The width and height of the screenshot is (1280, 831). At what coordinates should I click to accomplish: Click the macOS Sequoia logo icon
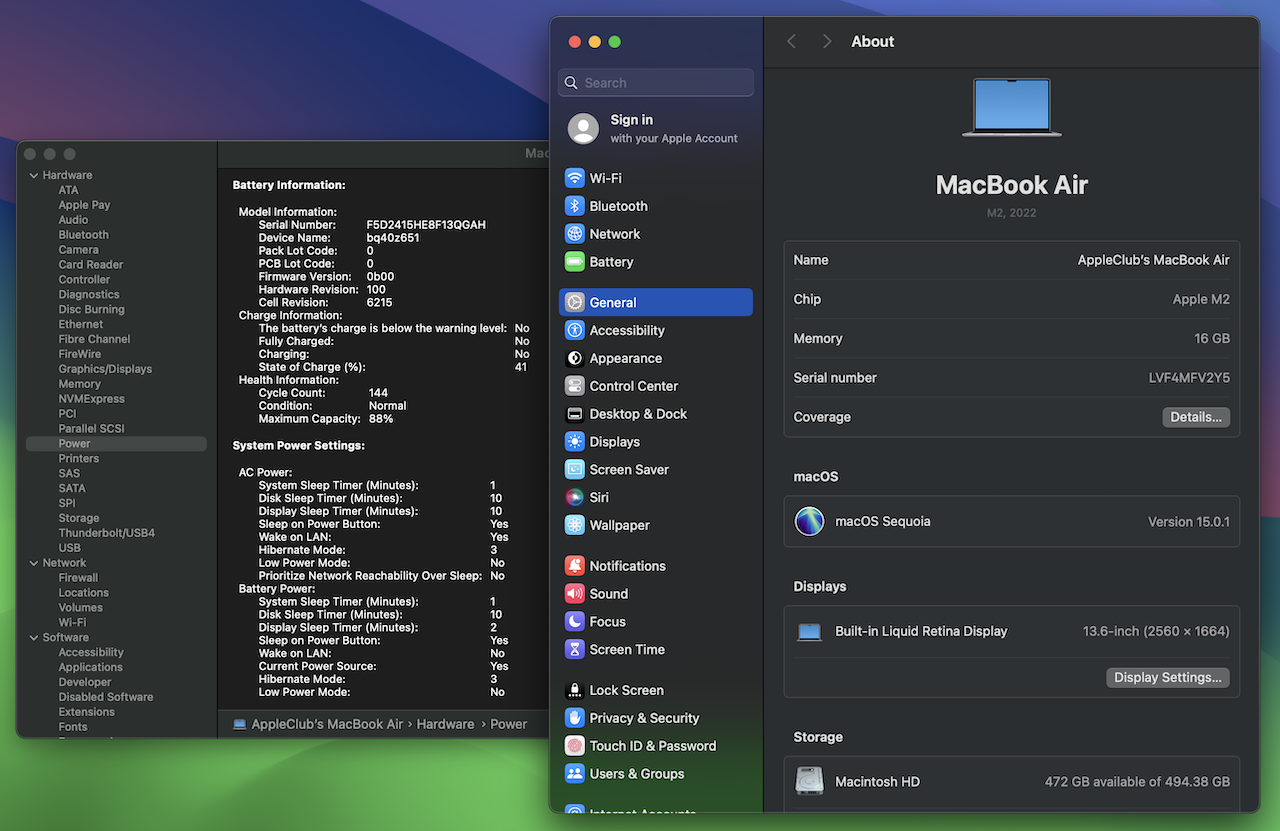coord(809,521)
